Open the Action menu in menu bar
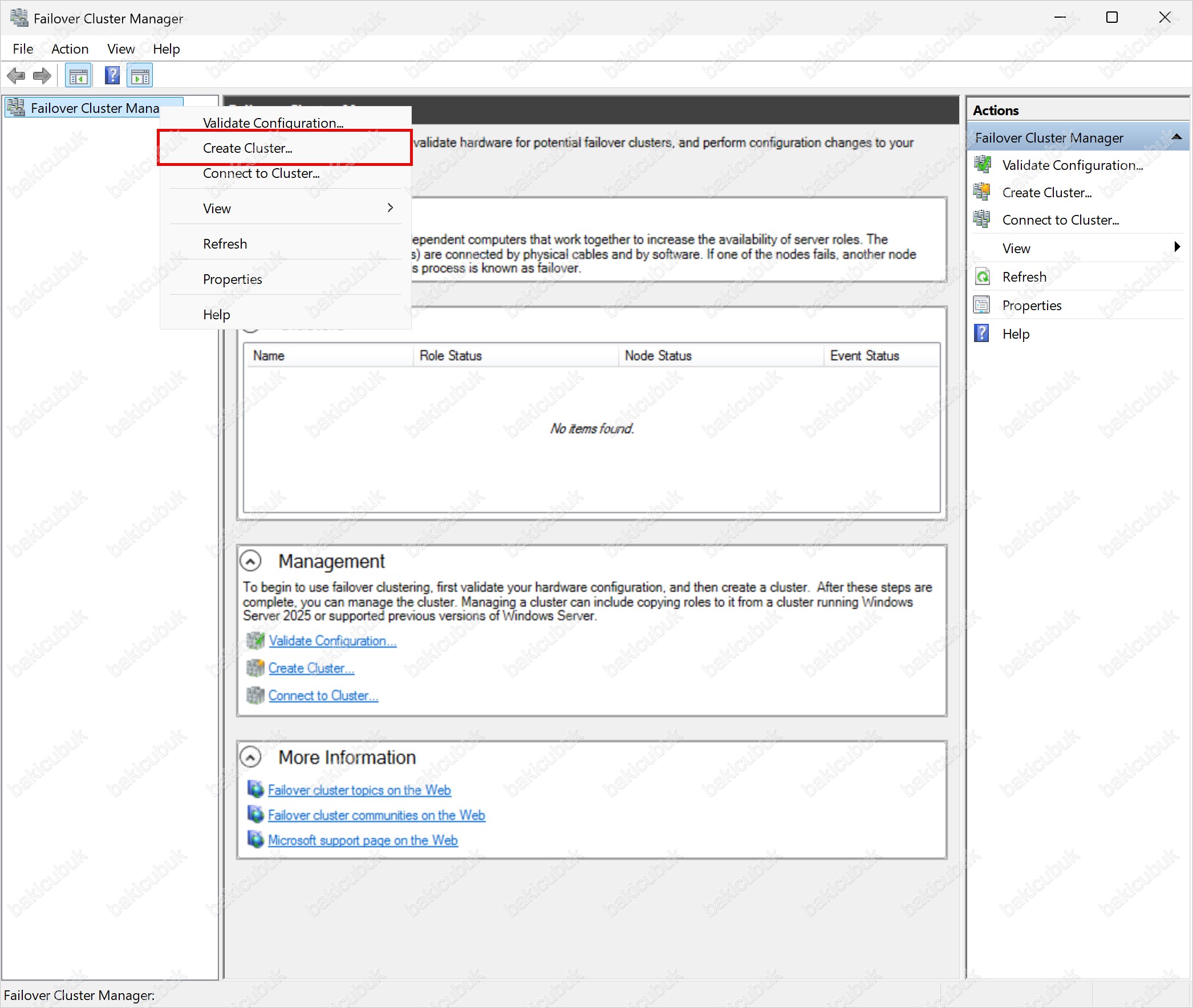This screenshot has width=1193, height=1008. [70, 49]
